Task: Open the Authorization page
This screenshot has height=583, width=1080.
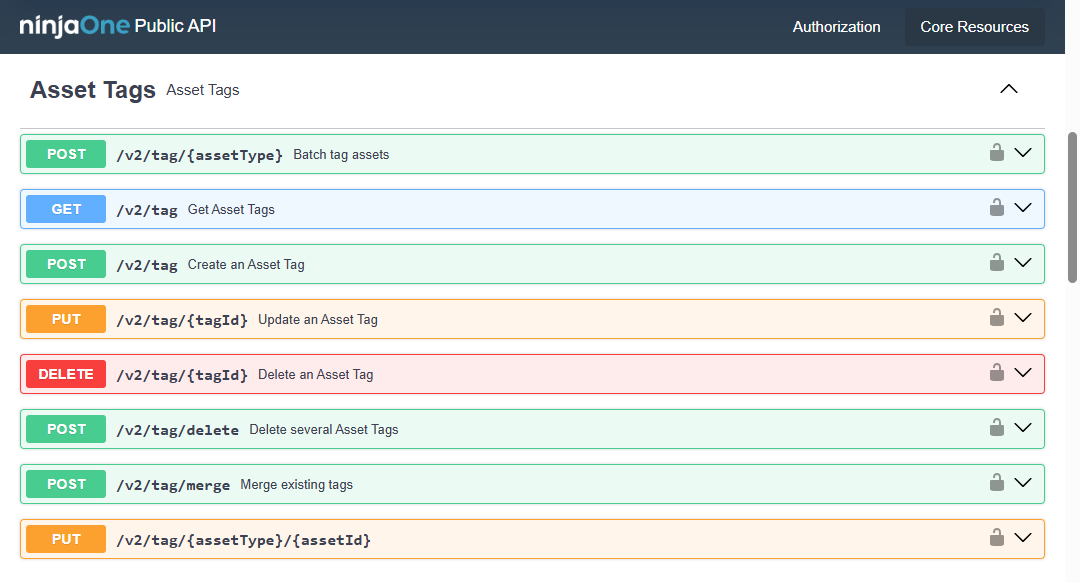Action: point(836,27)
